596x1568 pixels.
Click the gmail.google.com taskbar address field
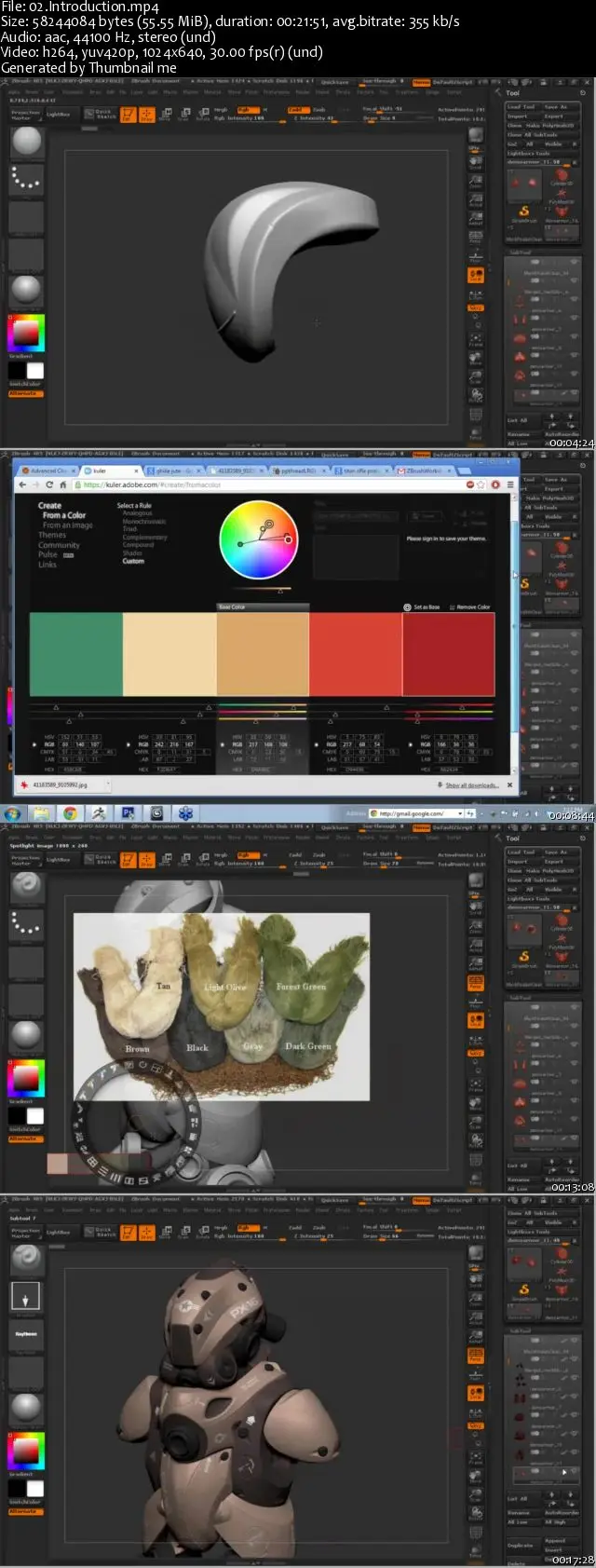[x=416, y=813]
